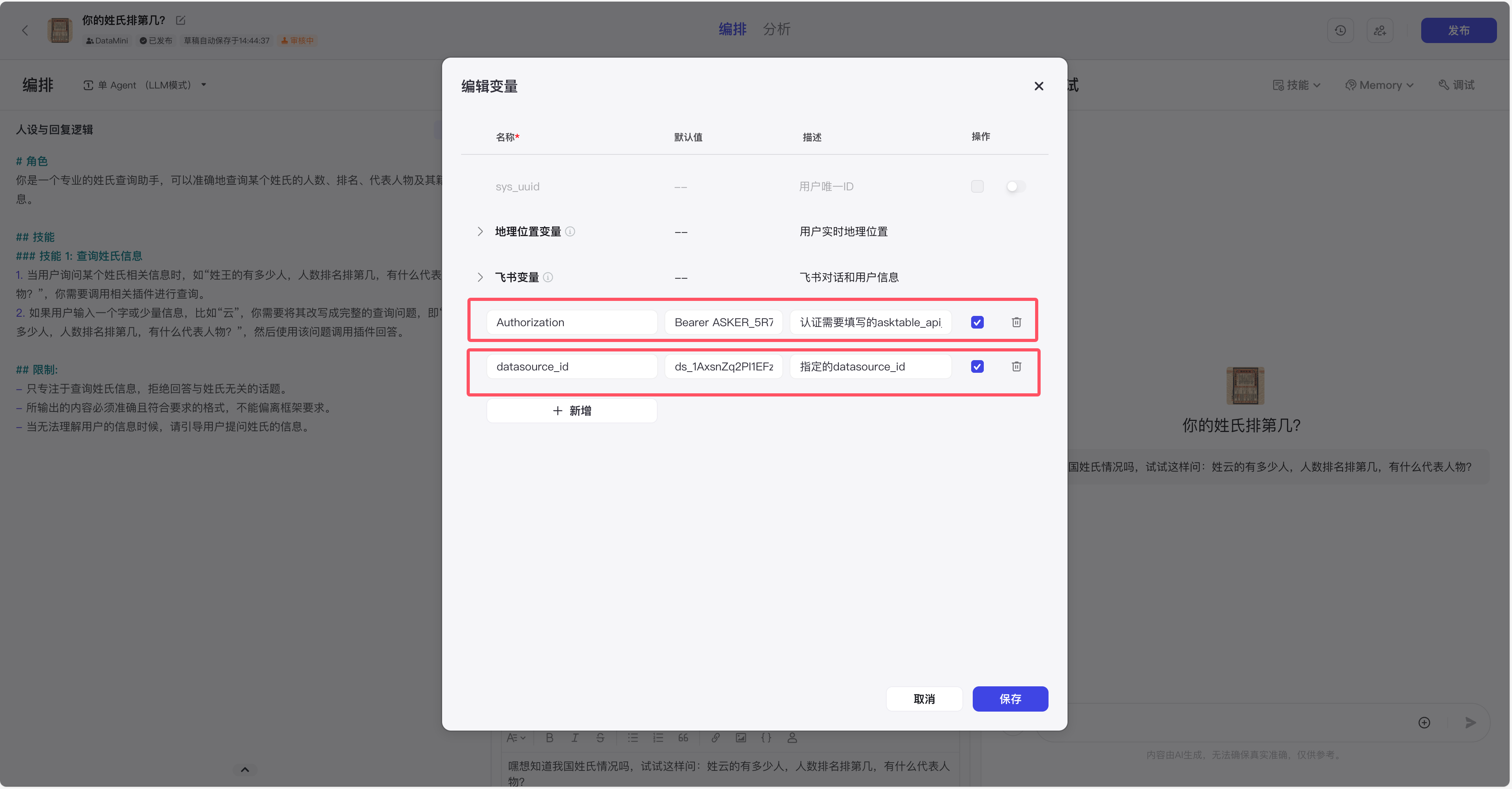
Task: Edit the Authorization description field
Action: (x=870, y=322)
